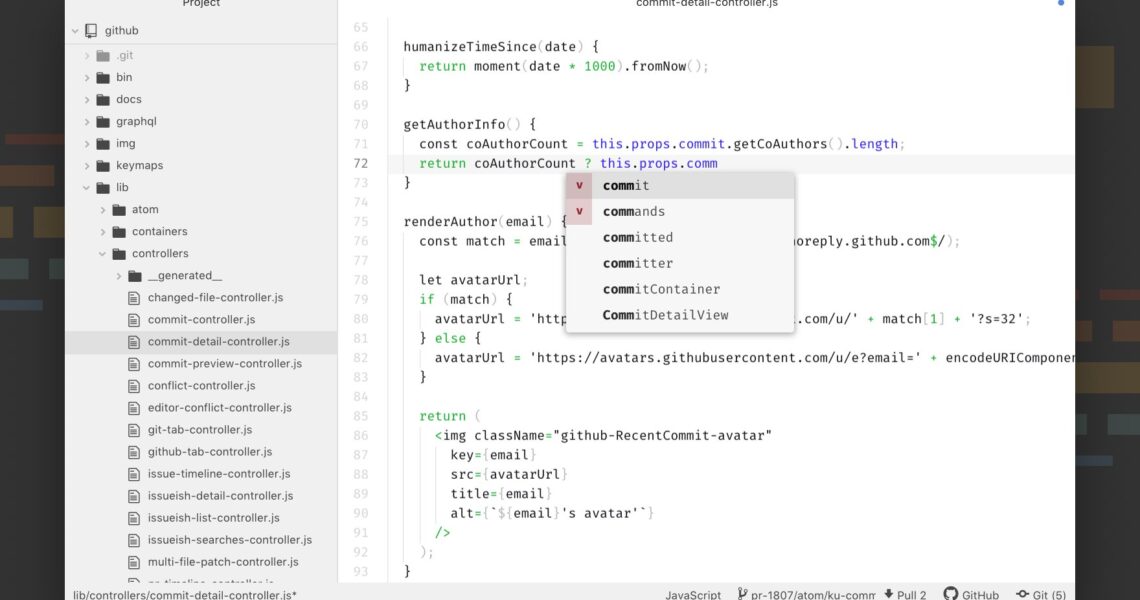Pick 'CommitDetailView' autocomplete suggestion

[665, 316]
